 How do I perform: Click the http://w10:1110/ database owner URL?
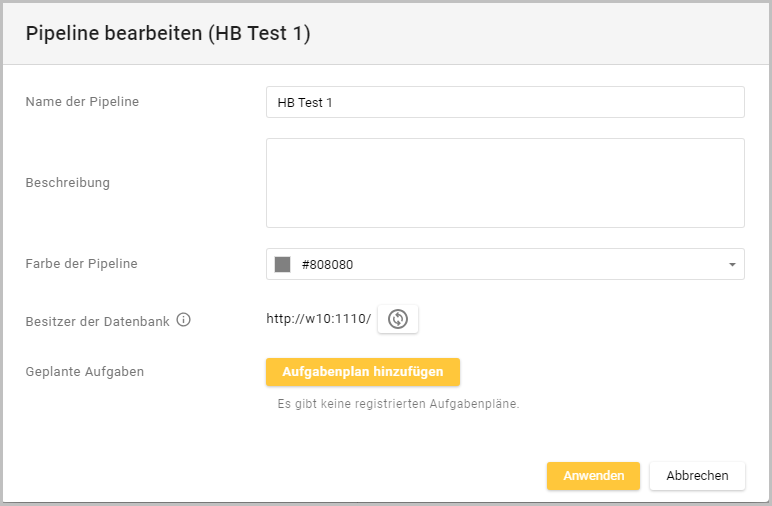(318, 319)
